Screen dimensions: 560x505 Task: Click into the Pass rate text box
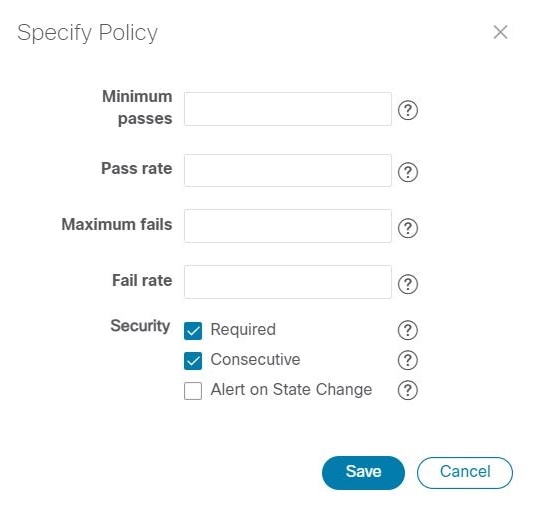(x=288, y=170)
